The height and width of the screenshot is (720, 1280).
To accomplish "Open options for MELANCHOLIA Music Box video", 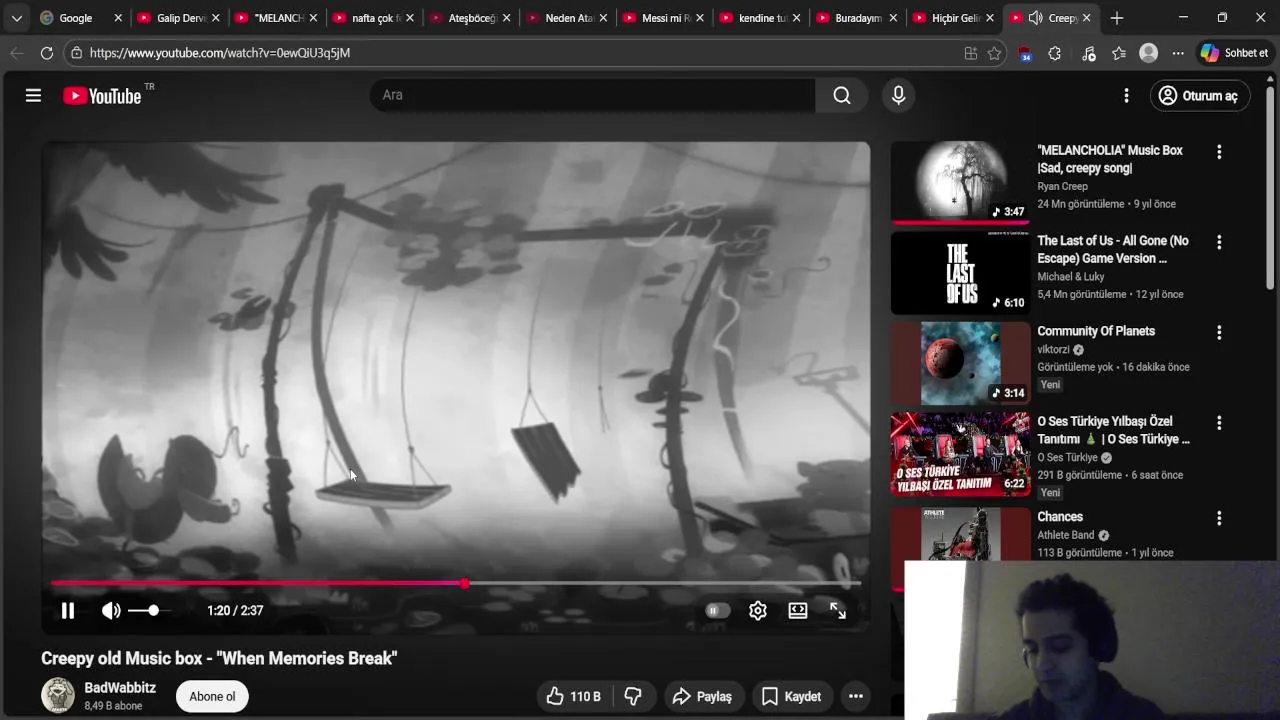I will tap(1218, 152).
